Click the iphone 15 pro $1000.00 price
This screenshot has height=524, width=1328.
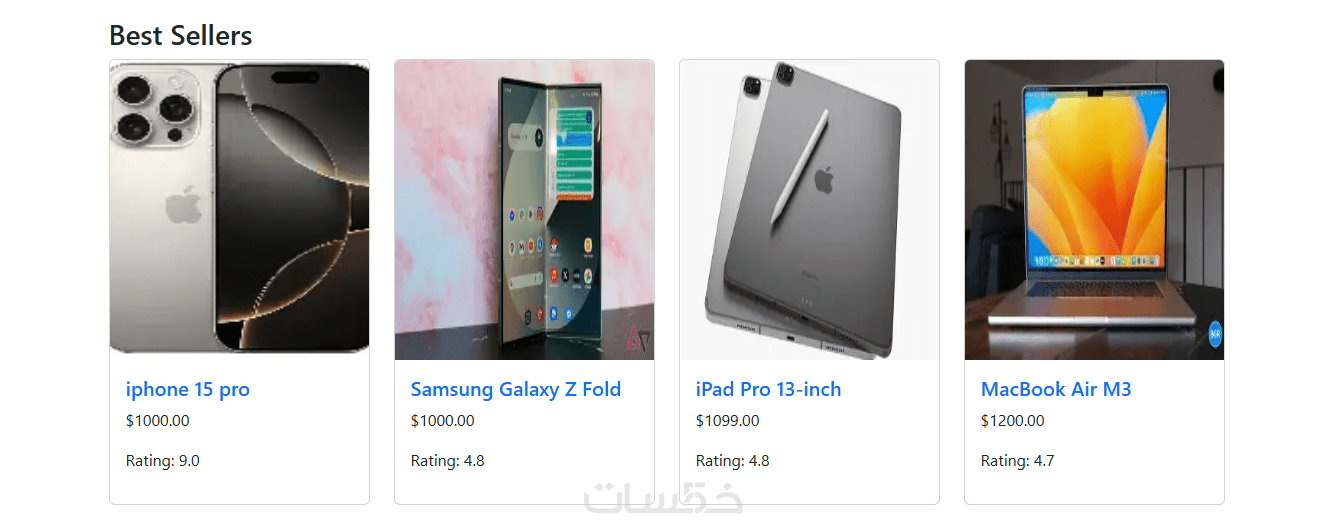tap(158, 421)
